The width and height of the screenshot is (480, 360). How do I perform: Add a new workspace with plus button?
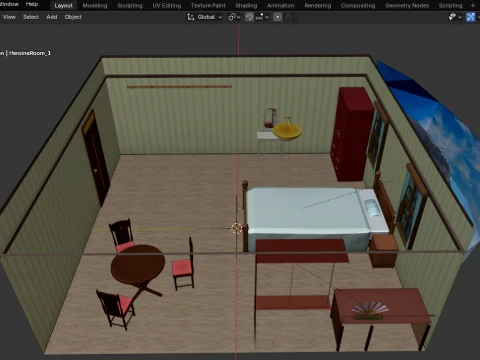[472, 5]
